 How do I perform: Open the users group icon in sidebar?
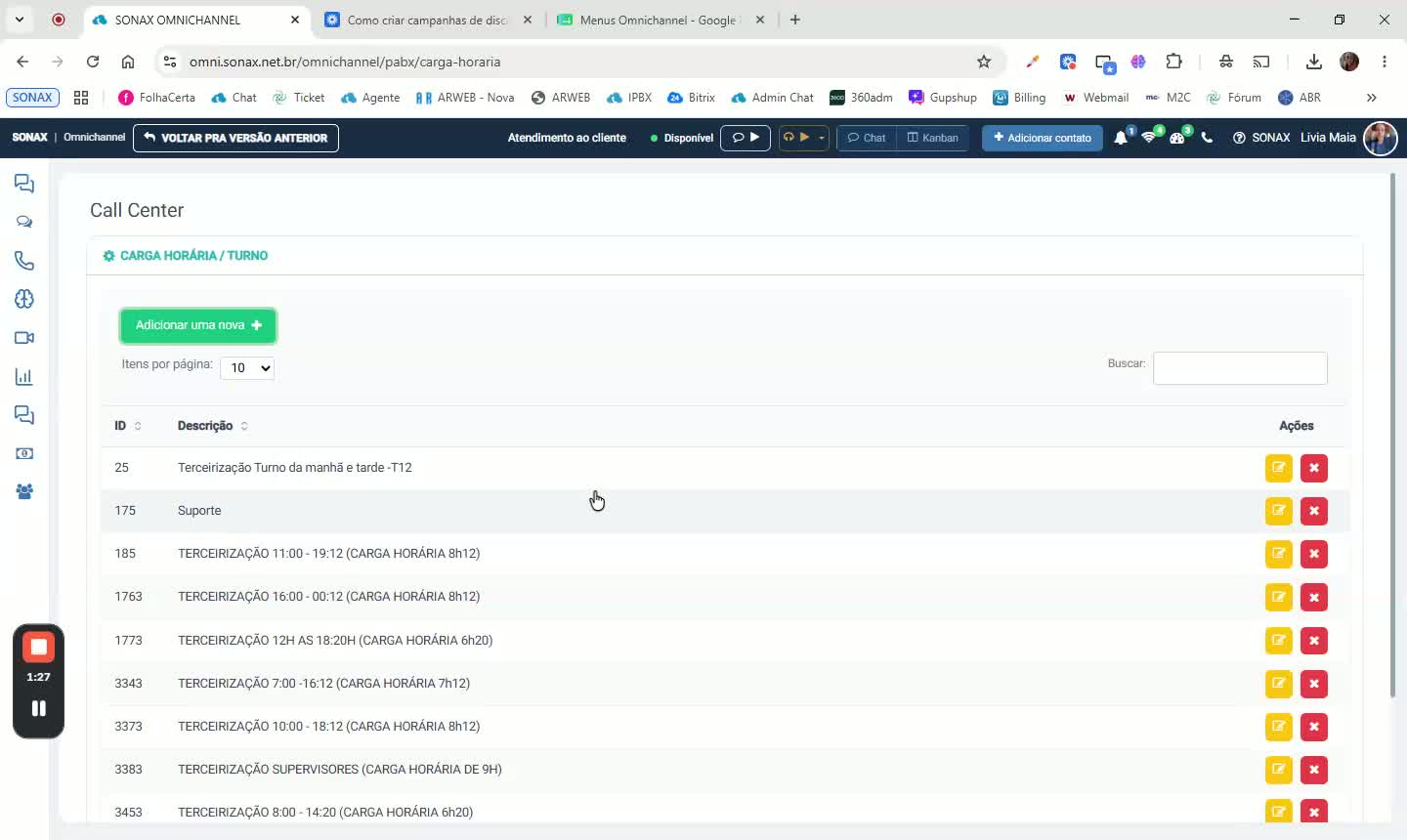point(24,492)
